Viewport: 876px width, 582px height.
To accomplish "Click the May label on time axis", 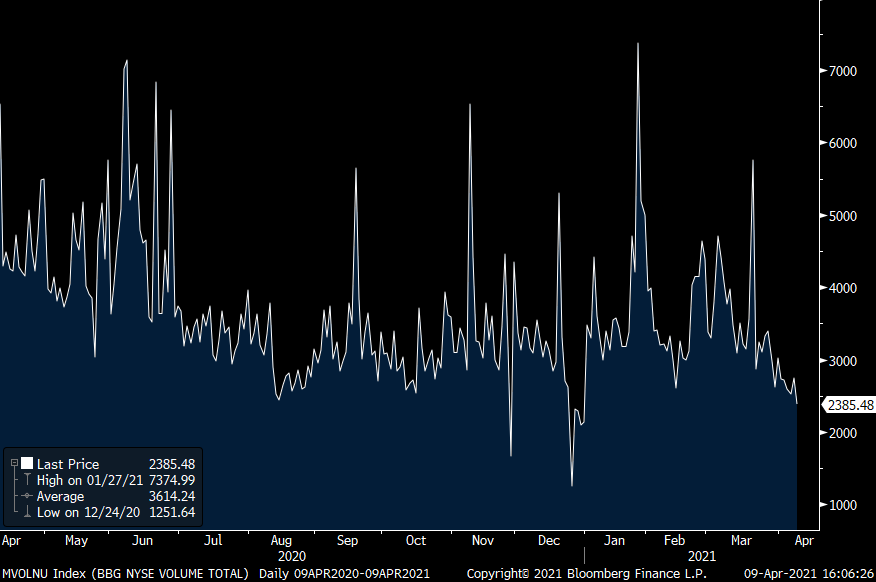I will [77, 541].
